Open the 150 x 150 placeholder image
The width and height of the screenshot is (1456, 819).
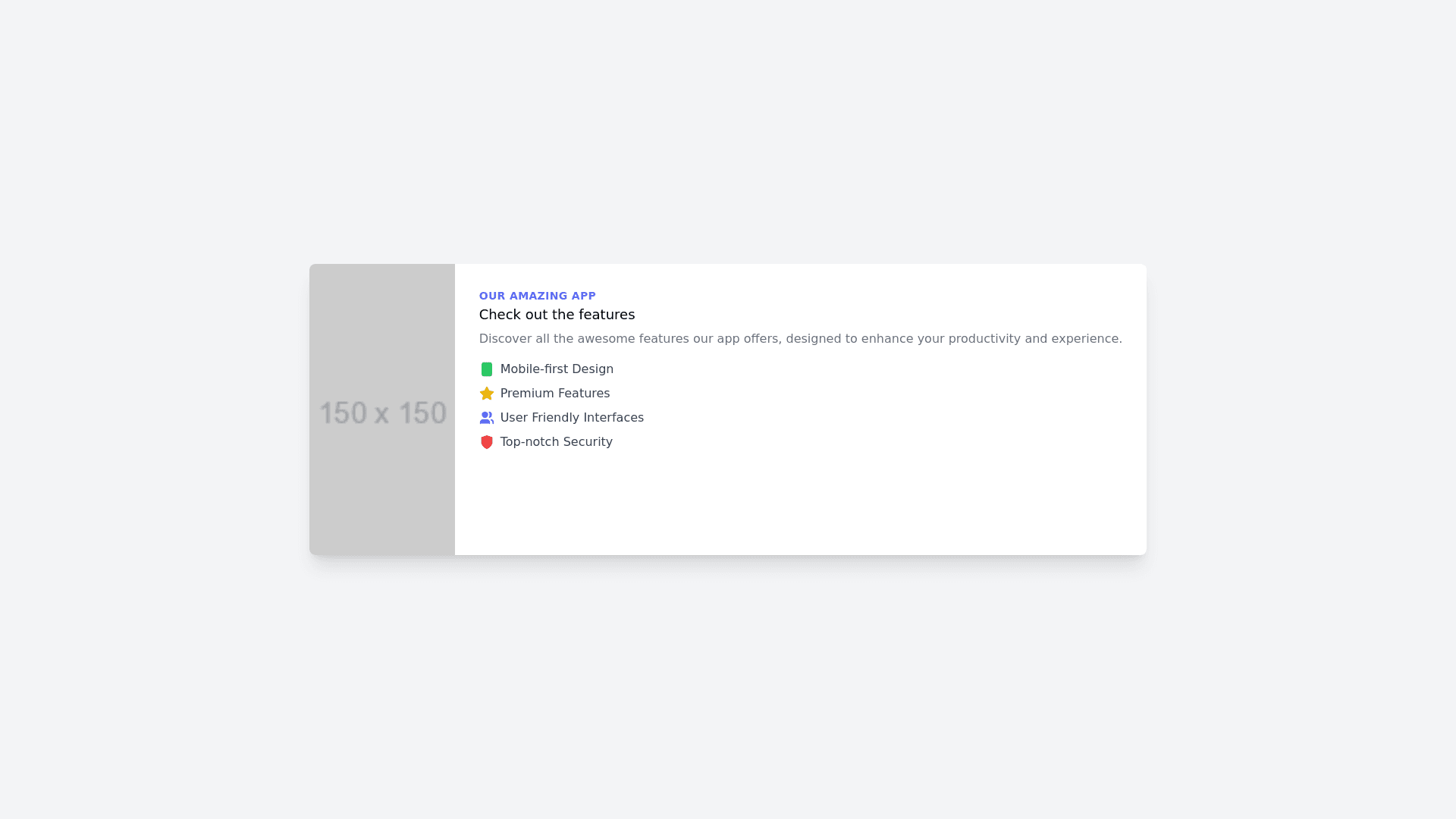tap(382, 409)
